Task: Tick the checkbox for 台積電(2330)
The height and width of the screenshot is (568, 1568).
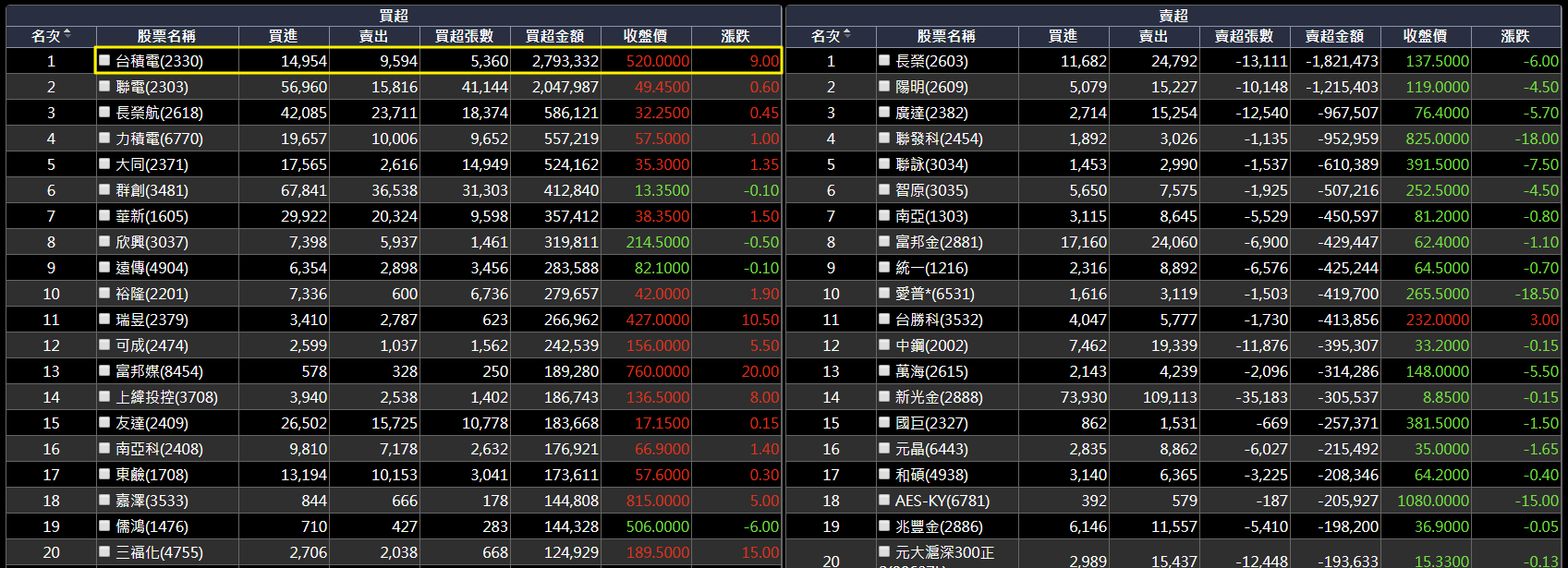Action: point(104,60)
